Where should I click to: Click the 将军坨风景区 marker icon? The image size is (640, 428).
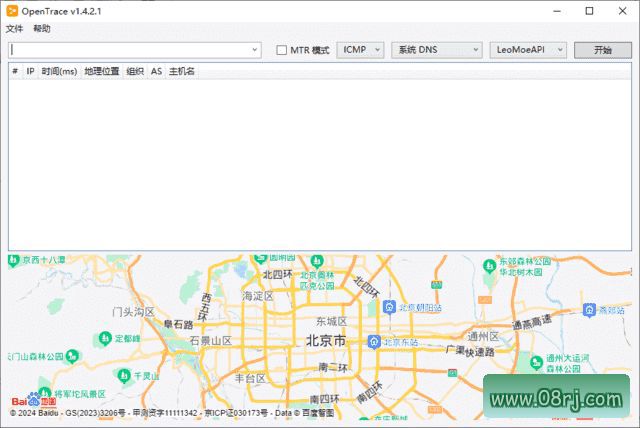44,393
